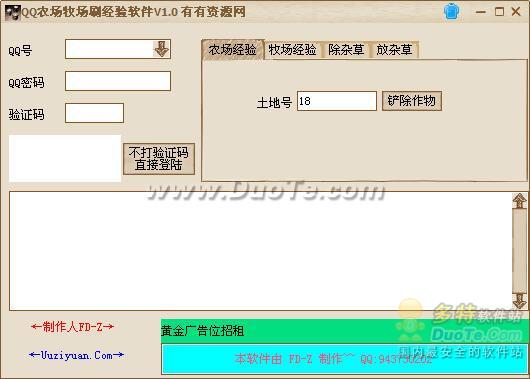
Task: Open the 放杂草 tab
Action: pyautogui.click(x=394, y=50)
